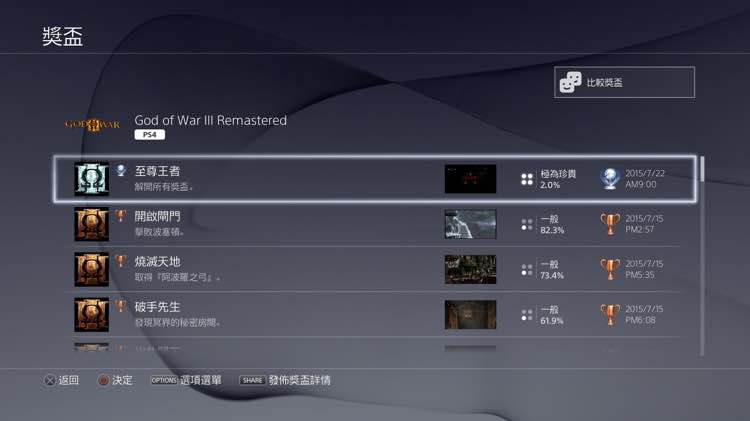Click the 極為珍貴 2.0% rarity indicator

549,179
